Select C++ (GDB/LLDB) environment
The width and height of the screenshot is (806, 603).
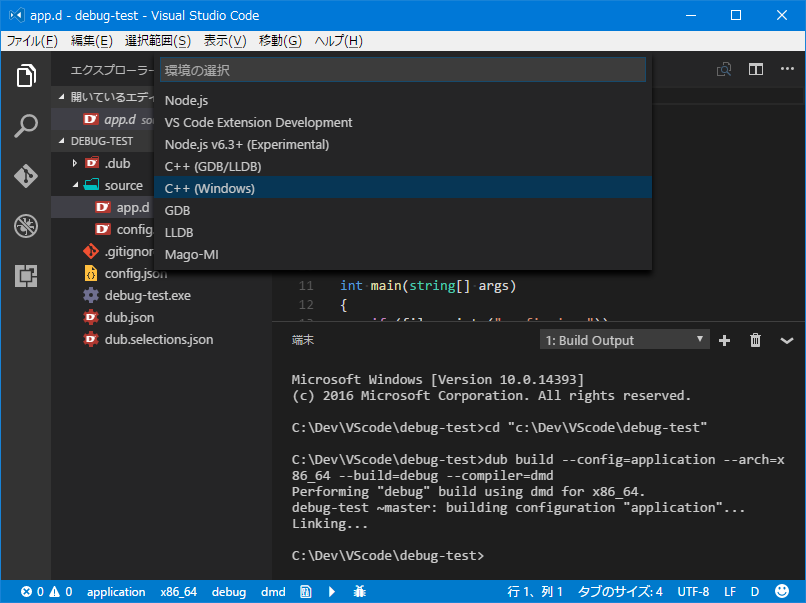[x=402, y=167]
